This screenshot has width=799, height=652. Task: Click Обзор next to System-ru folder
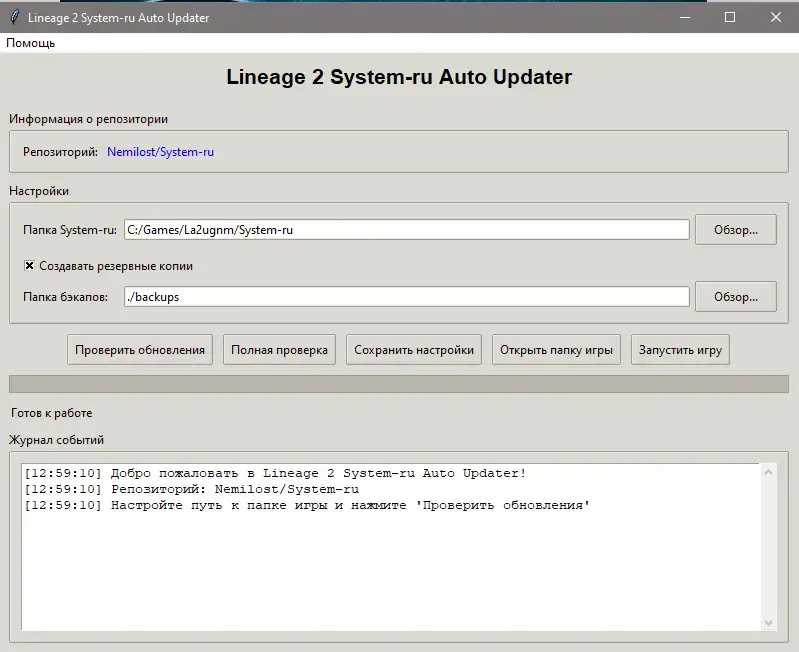pyautogui.click(x=735, y=230)
